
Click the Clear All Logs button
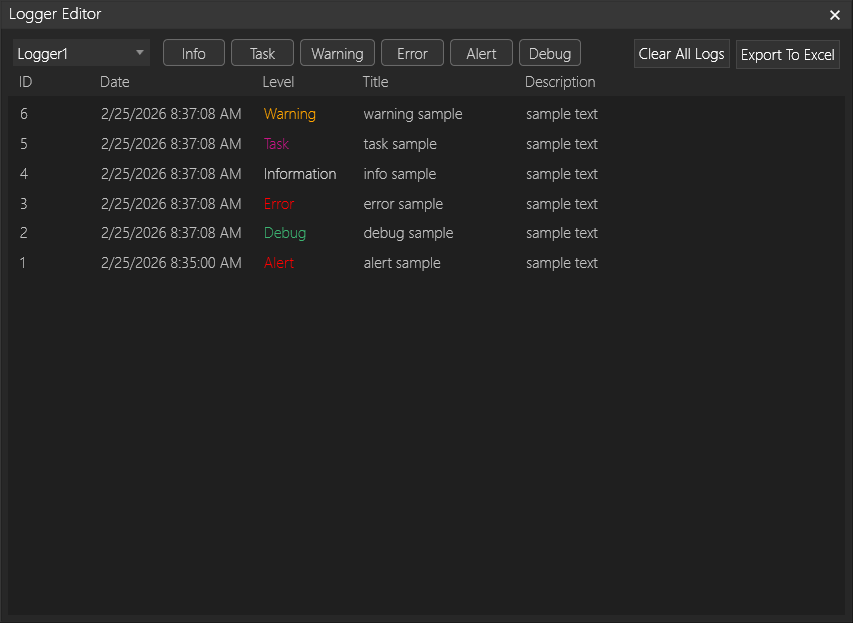coord(682,54)
